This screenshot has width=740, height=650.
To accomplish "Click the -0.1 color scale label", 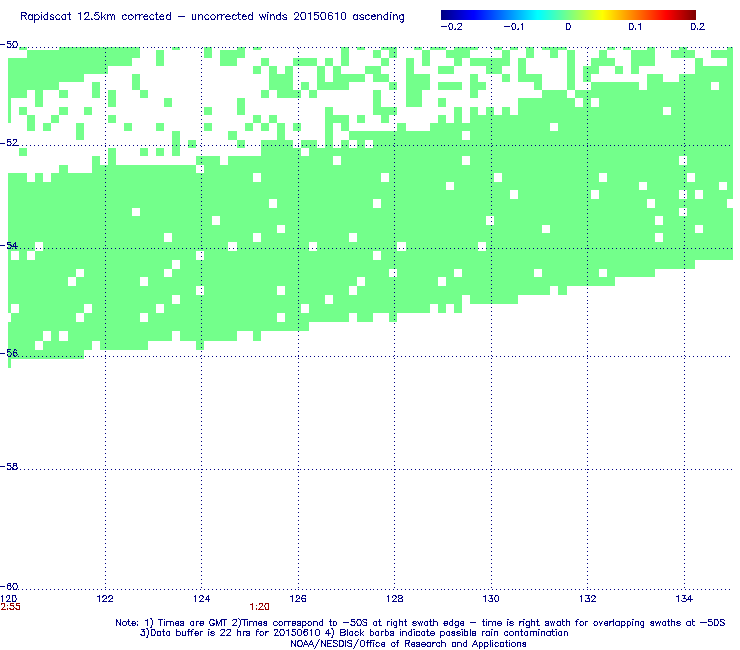I will pos(513,27).
